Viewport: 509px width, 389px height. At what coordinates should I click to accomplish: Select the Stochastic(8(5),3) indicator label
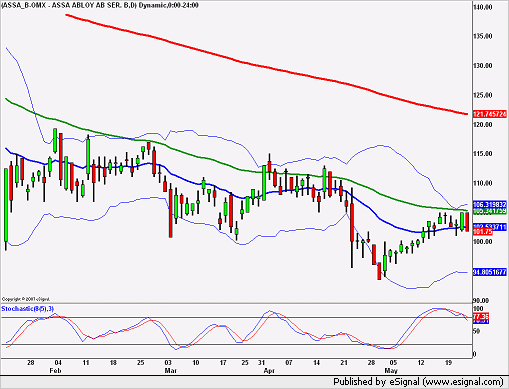27,309
